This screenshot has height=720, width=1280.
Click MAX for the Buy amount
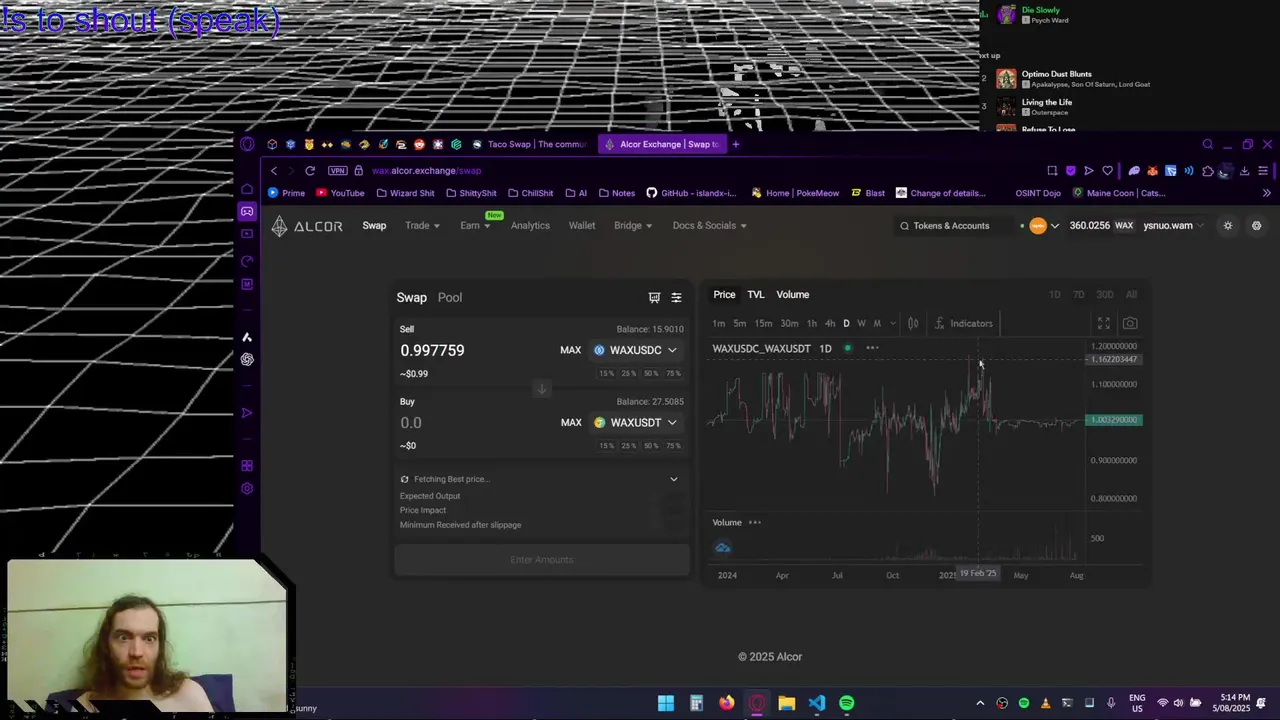[571, 422]
